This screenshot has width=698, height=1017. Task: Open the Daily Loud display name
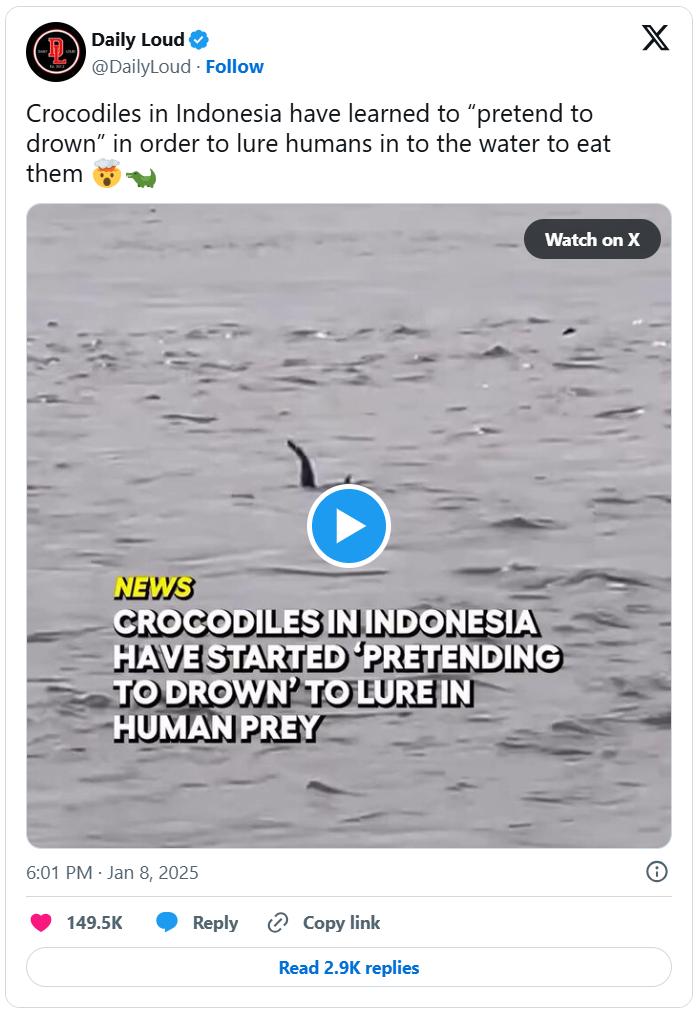[x=138, y=40]
